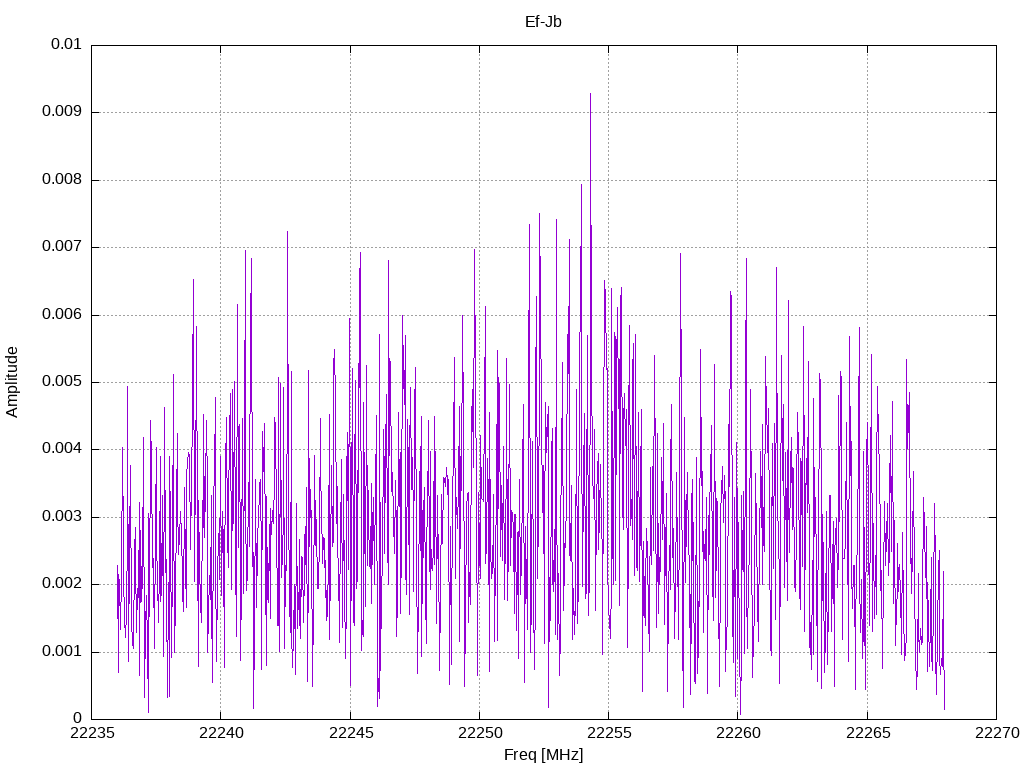This screenshot has height=768, width=1024.
Task: Click x-axis tick label 22265
Action: [x=867, y=733]
